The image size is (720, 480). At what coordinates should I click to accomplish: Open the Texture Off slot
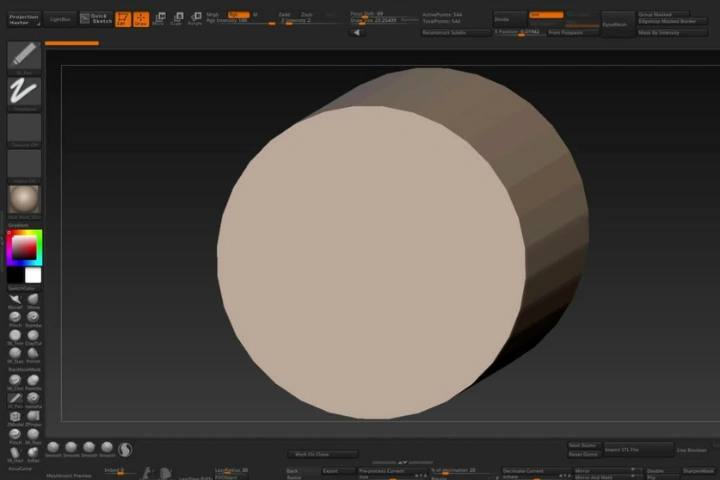click(x=24, y=128)
